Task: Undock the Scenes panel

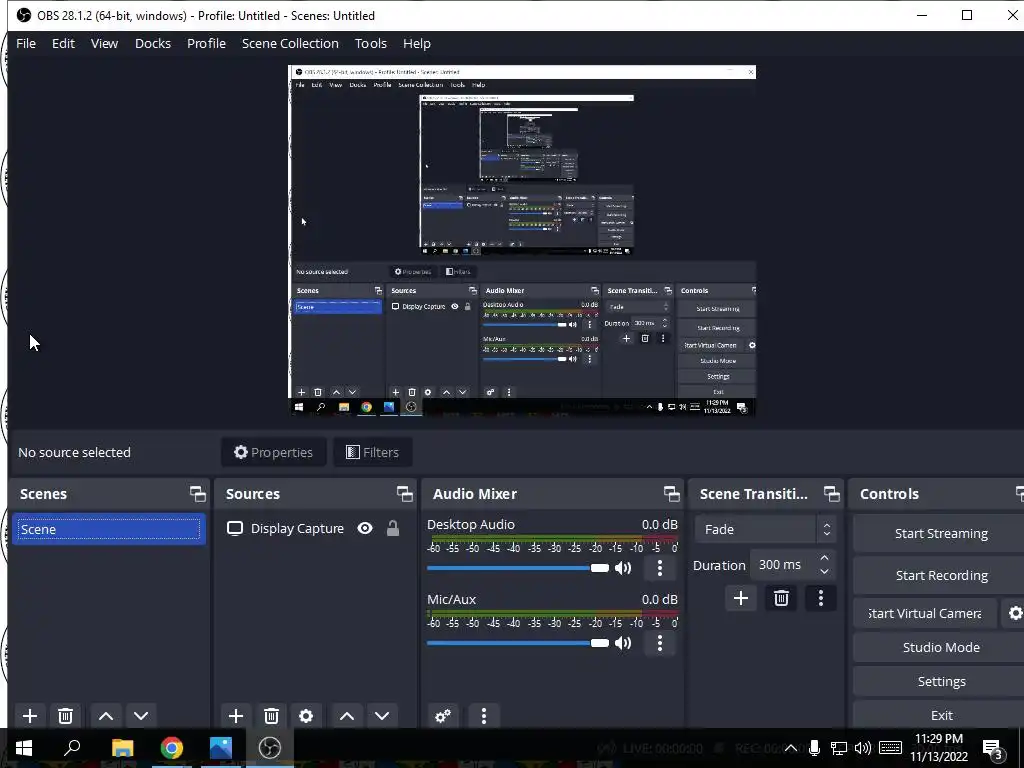Action: [197, 494]
